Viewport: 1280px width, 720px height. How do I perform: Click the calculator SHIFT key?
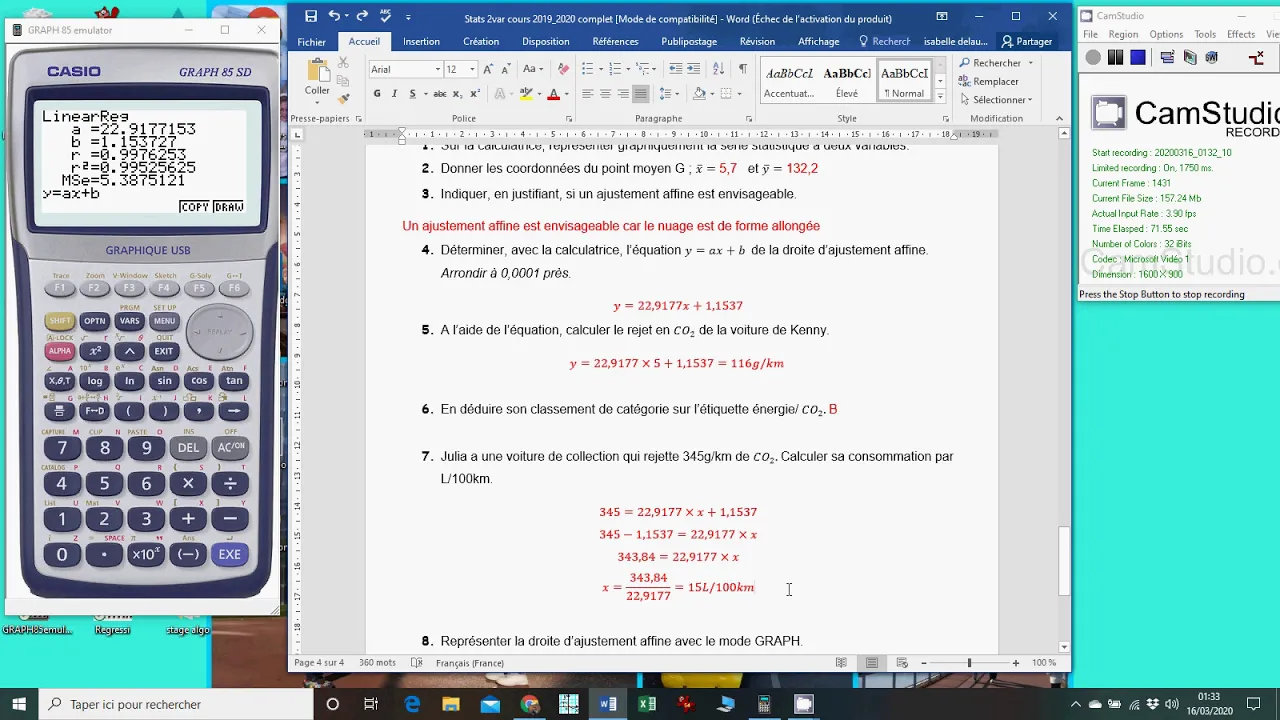(60, 321)
